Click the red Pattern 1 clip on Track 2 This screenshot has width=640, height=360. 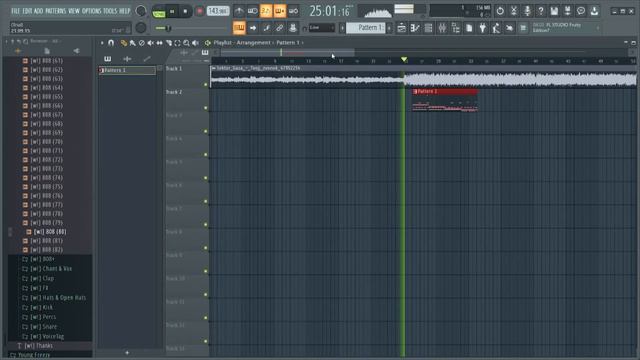click(445, 100)
